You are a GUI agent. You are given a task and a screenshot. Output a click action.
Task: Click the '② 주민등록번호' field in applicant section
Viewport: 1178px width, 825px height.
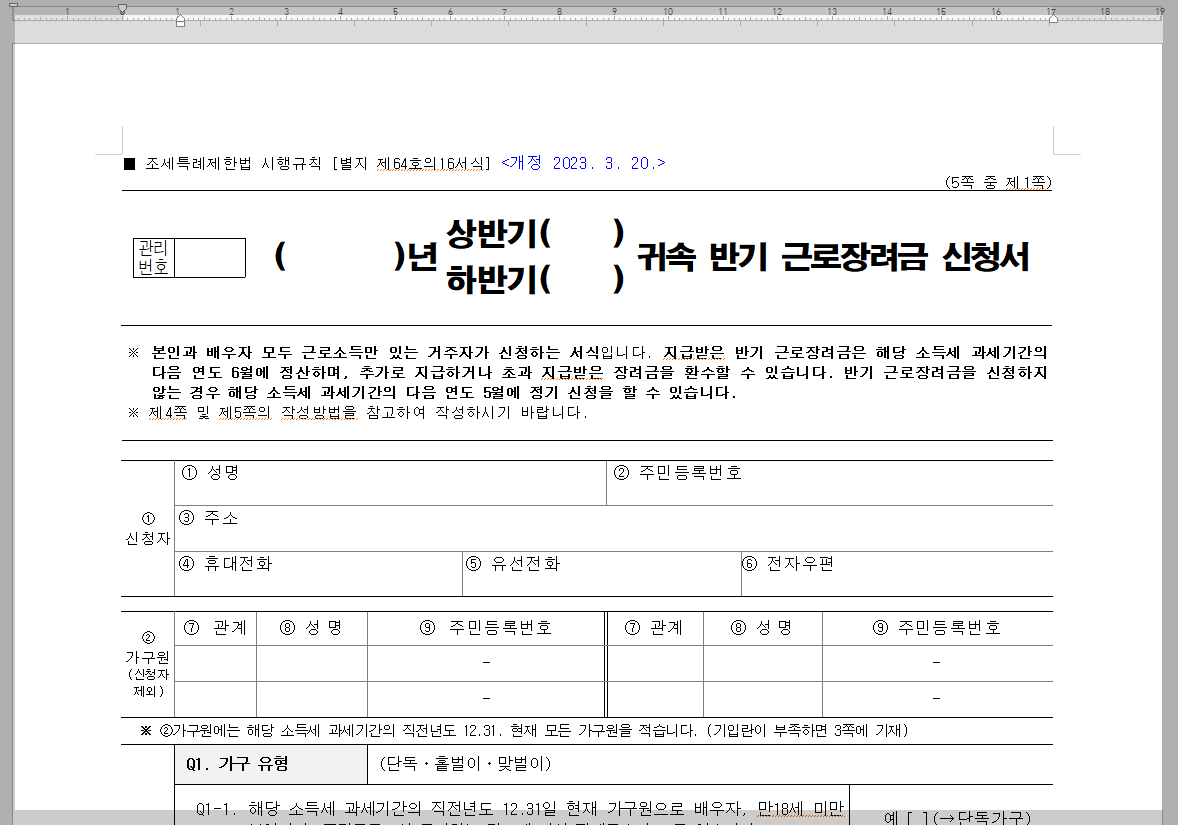[x=829, y=483]
